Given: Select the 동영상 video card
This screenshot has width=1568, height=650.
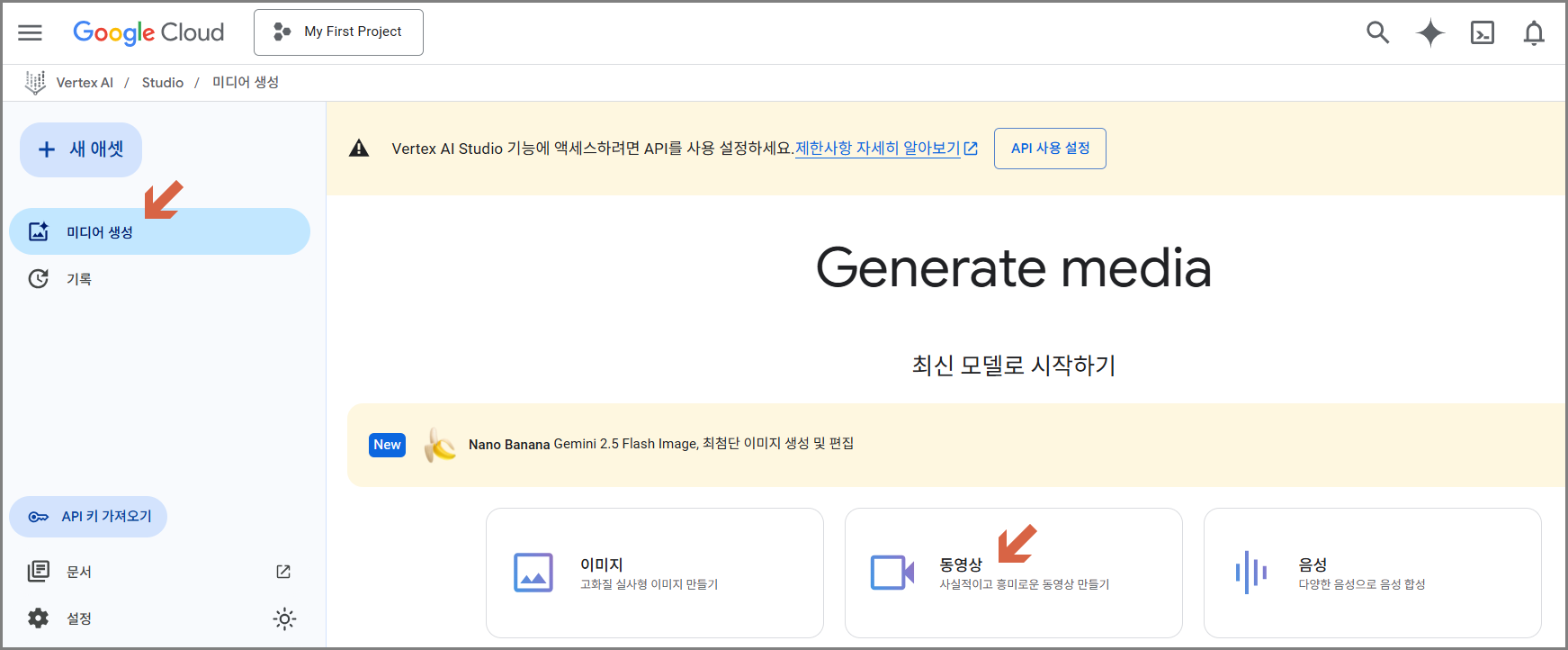Looking at the screenshot, I should [x=1014, y=573].
